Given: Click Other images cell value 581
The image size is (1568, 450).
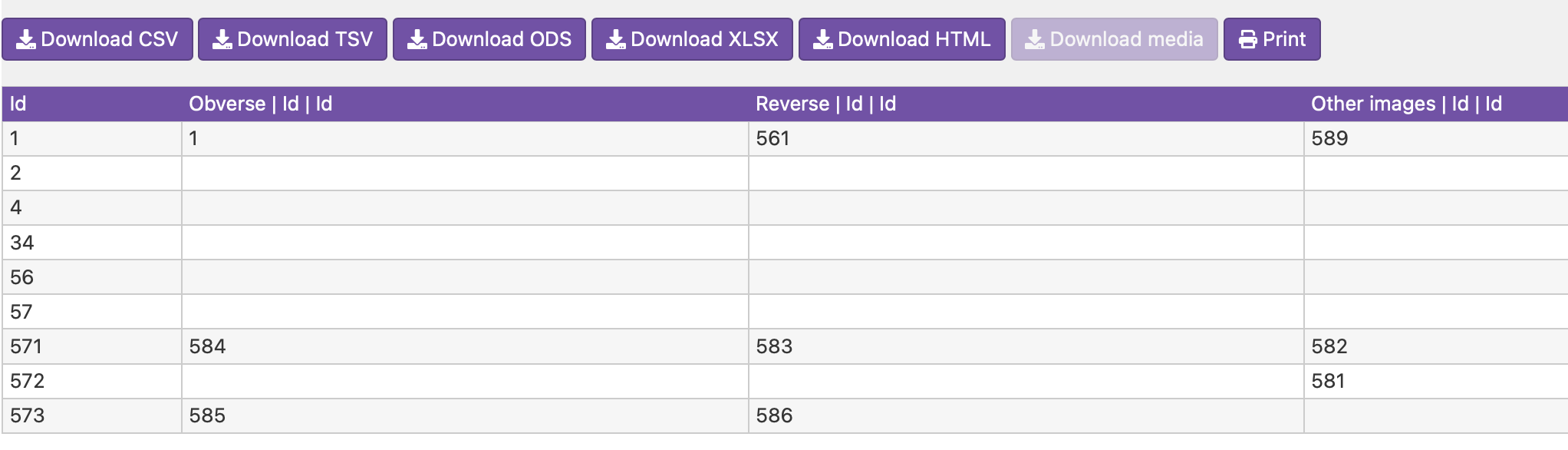Looking at the screenshot, I should click(x=1328, y=381).
